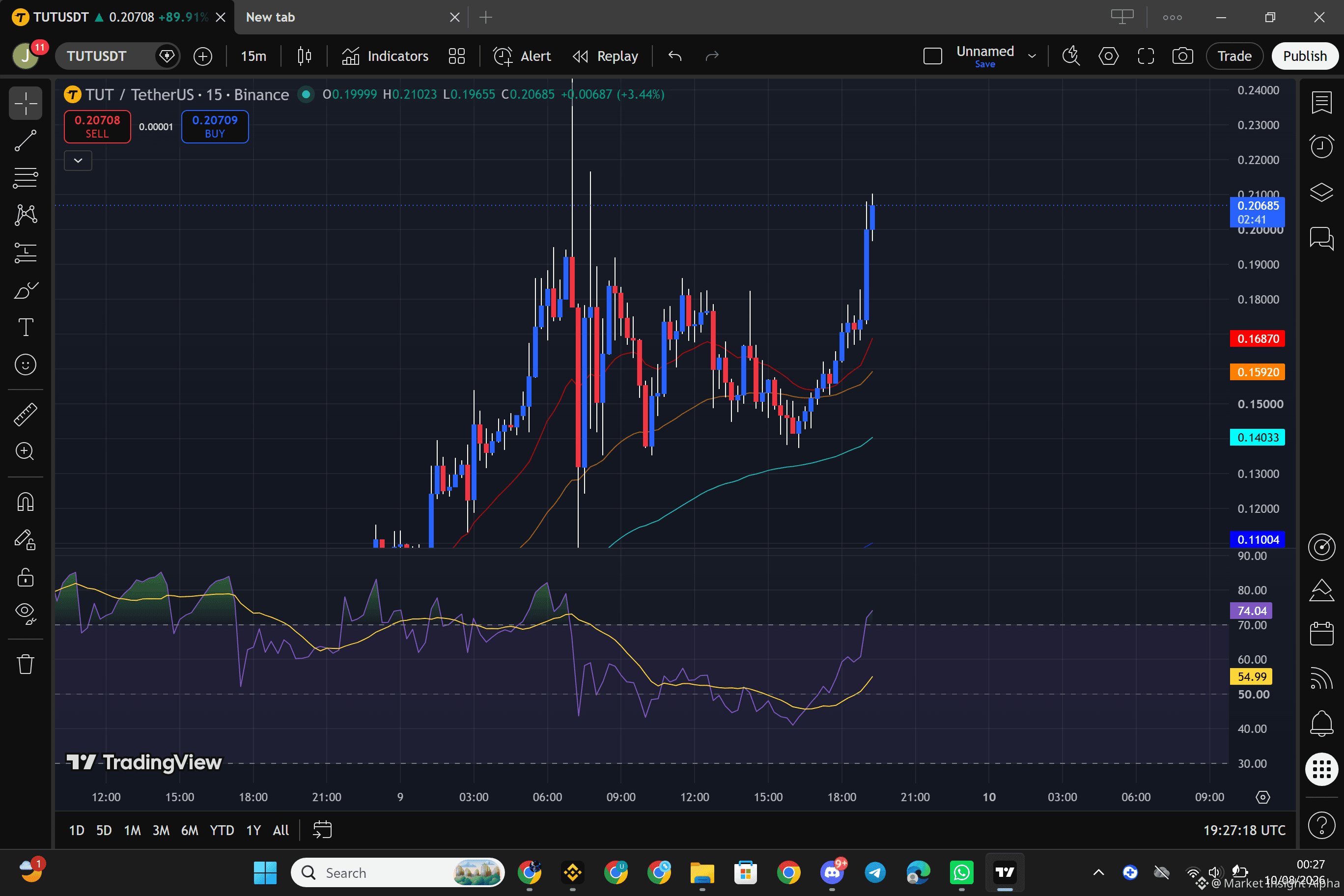Select the brush drawing tool
The width and height of the screenshot is (1344, 896).
coord(25,290)
